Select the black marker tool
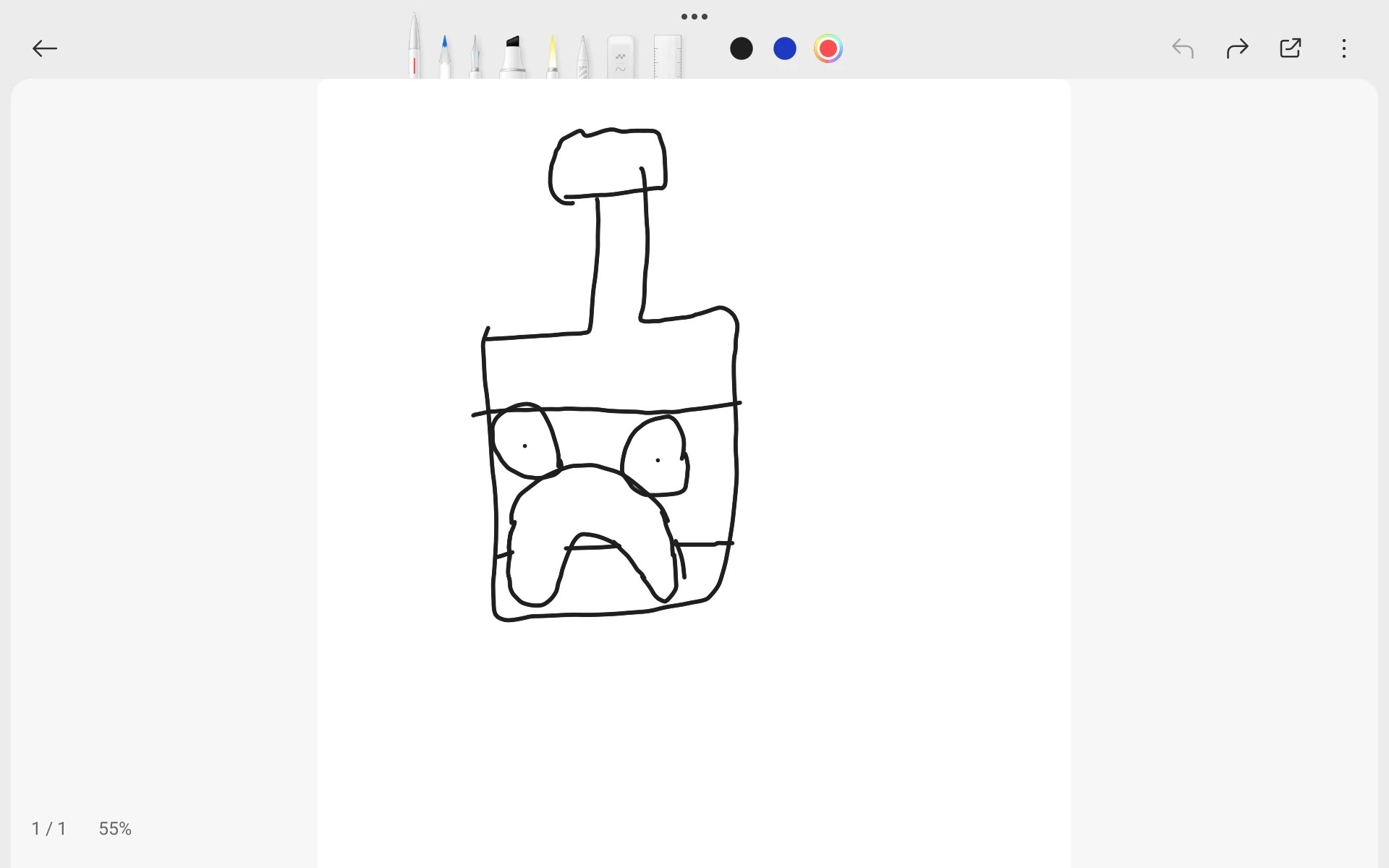 tap(513, 58)
